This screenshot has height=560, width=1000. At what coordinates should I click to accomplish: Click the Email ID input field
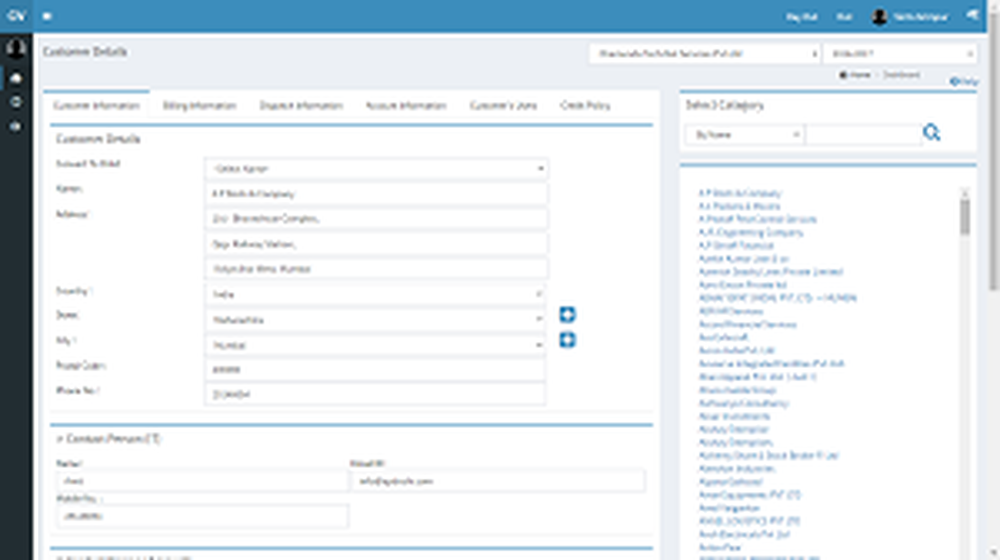pyautogui.click(x=497, y=481)
